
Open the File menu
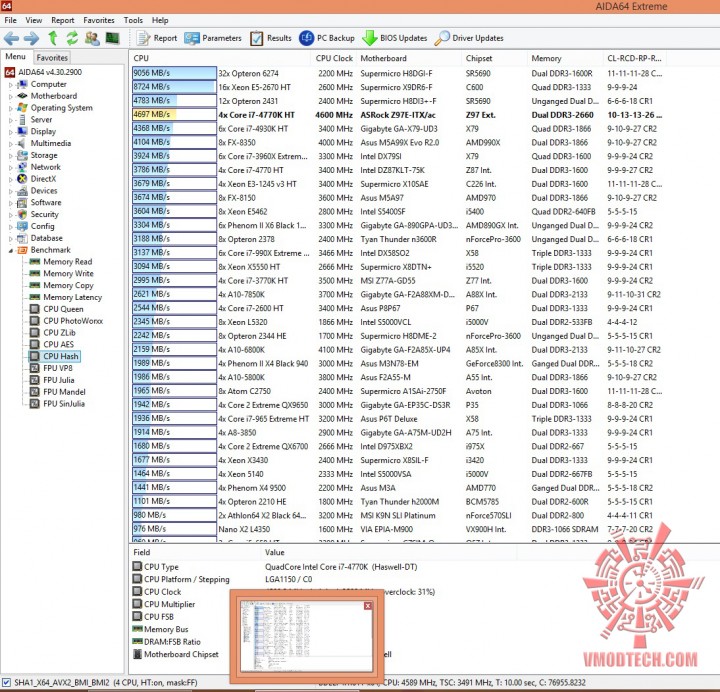(x=10, y=20)
